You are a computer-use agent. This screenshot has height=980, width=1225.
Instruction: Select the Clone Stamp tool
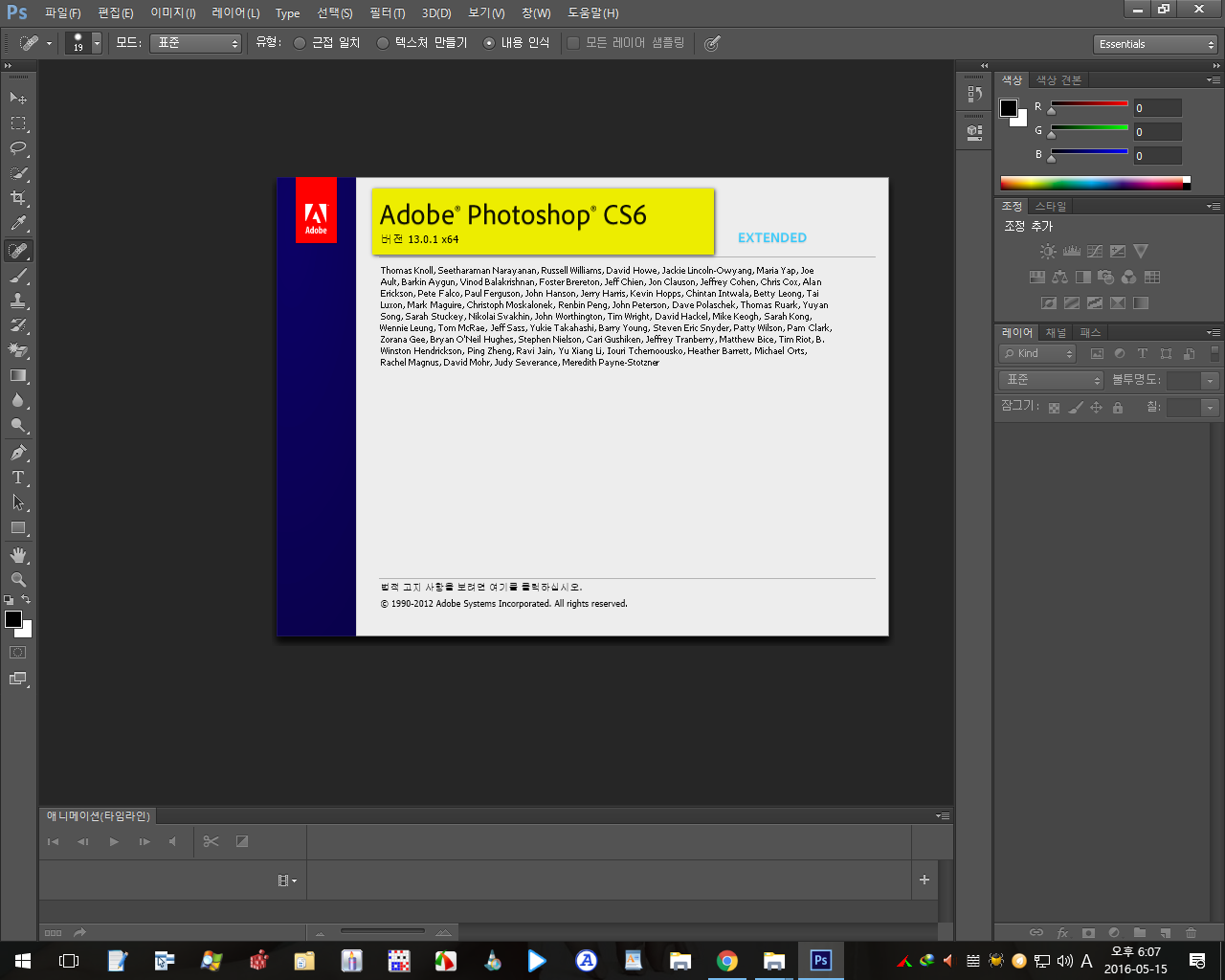18,301
